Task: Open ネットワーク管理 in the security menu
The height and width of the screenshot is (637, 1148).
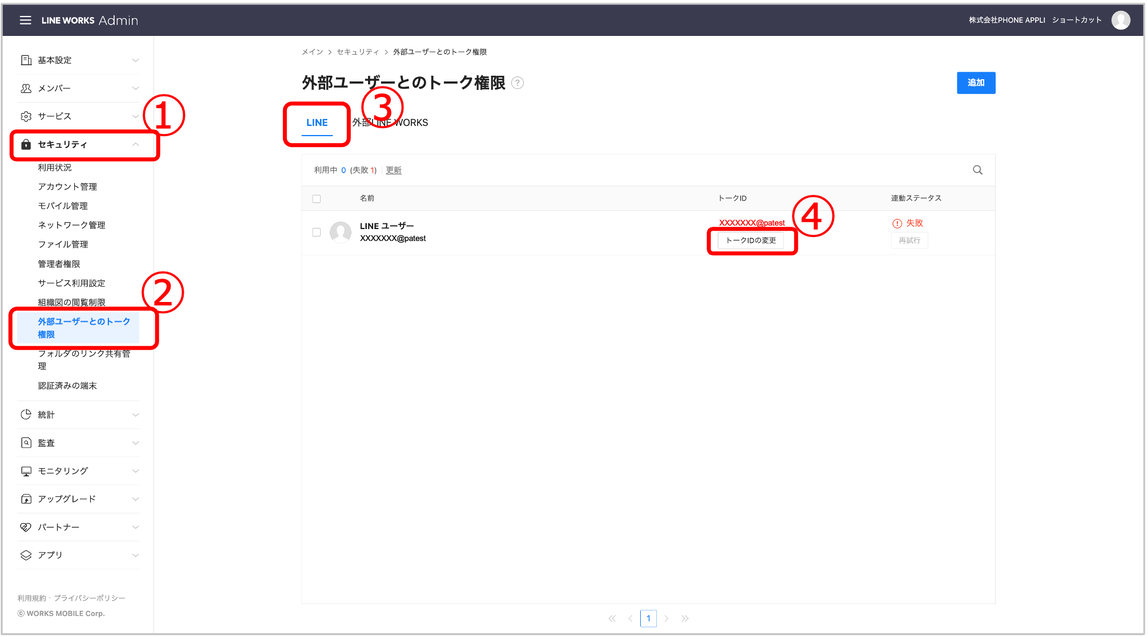Action: [72, 225]
